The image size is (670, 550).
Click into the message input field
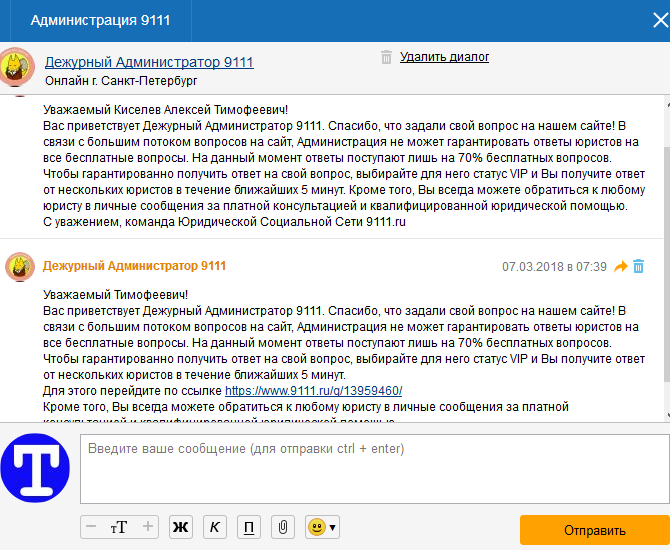coord(374,467)
